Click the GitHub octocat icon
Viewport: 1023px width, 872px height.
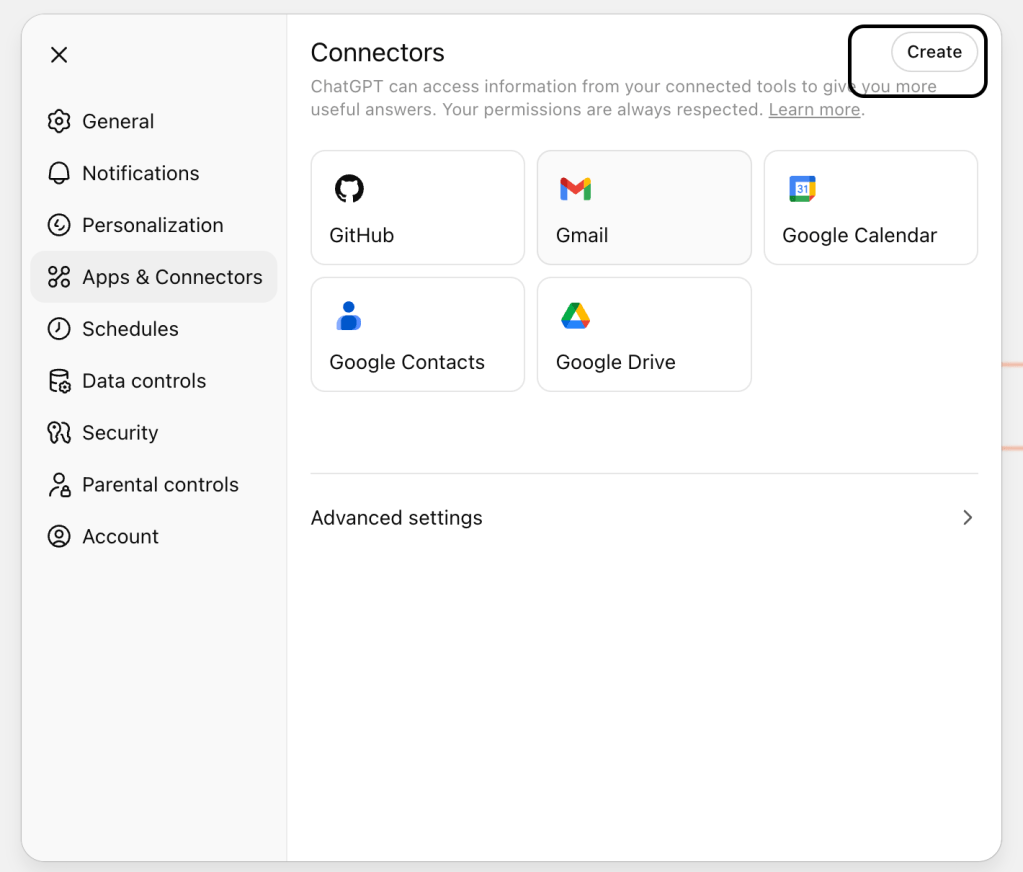[349, 188]
